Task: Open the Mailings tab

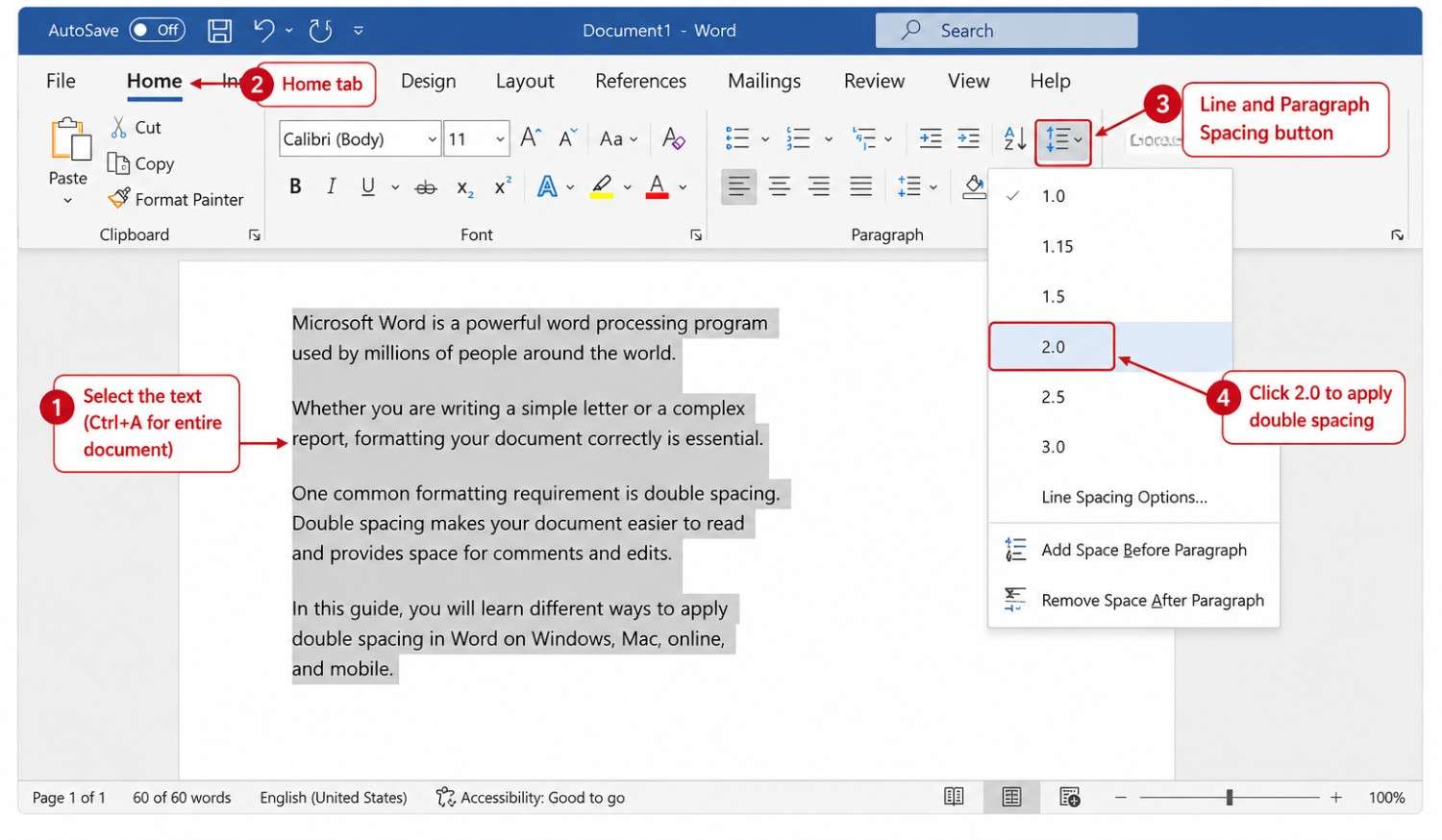Action: pos(764,81)
